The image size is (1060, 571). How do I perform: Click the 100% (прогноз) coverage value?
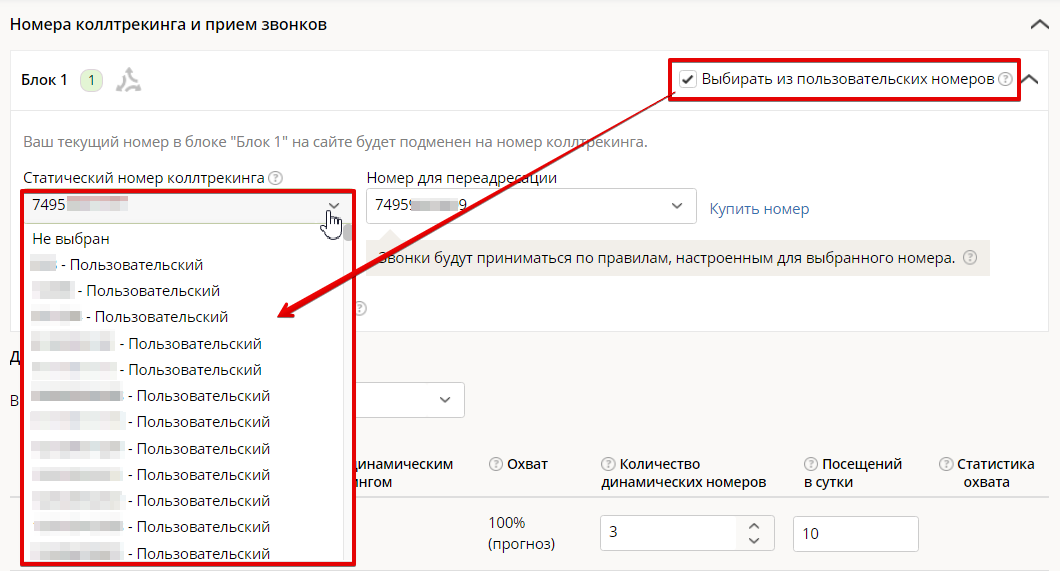coord(521,533)
